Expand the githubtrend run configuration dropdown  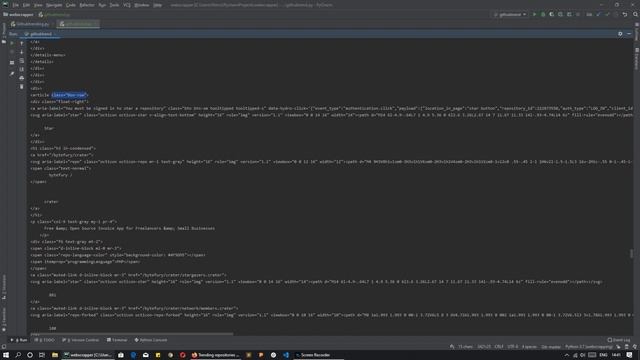[510, 15]
